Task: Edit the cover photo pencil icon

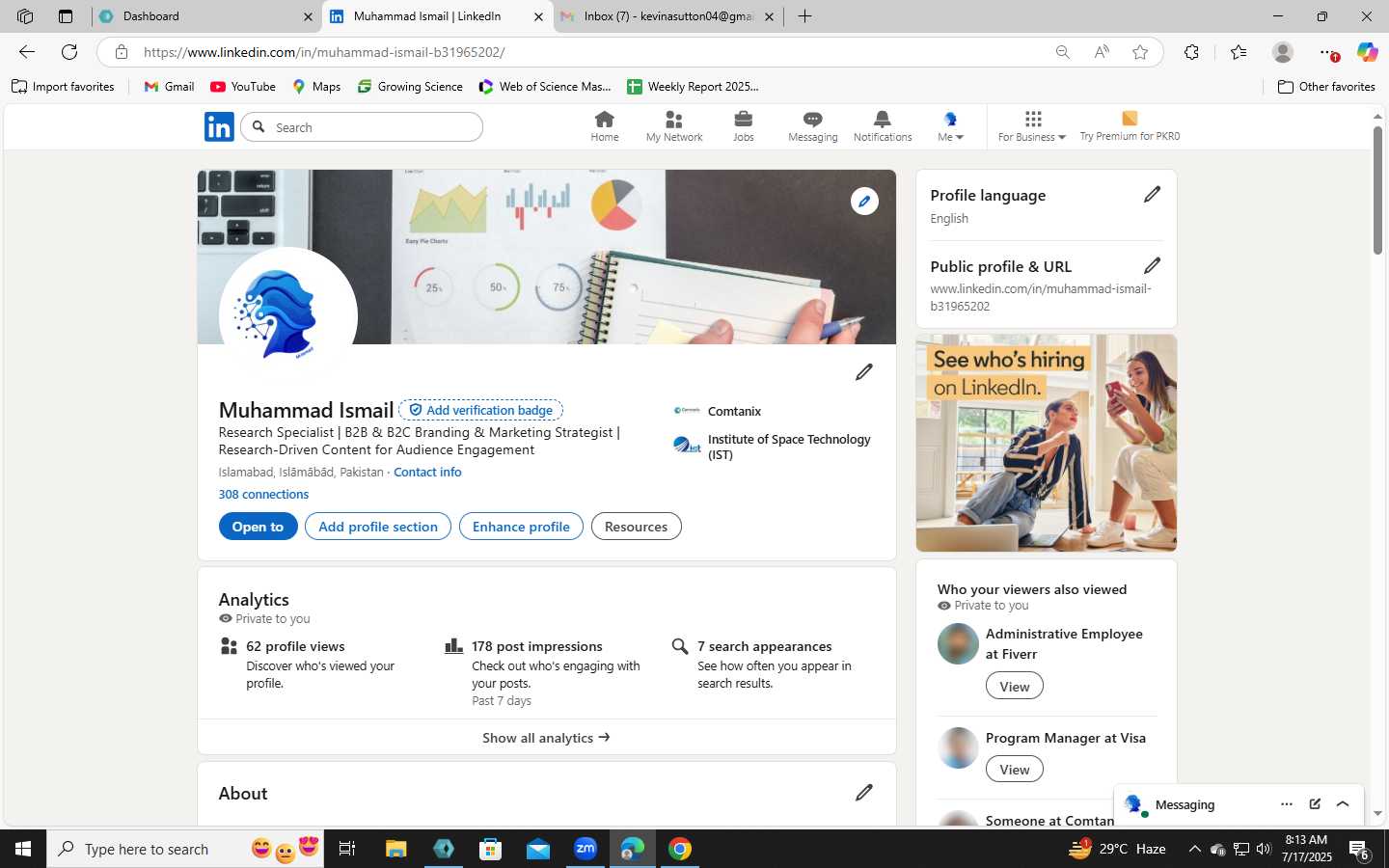Action: (x=864, y=201)
